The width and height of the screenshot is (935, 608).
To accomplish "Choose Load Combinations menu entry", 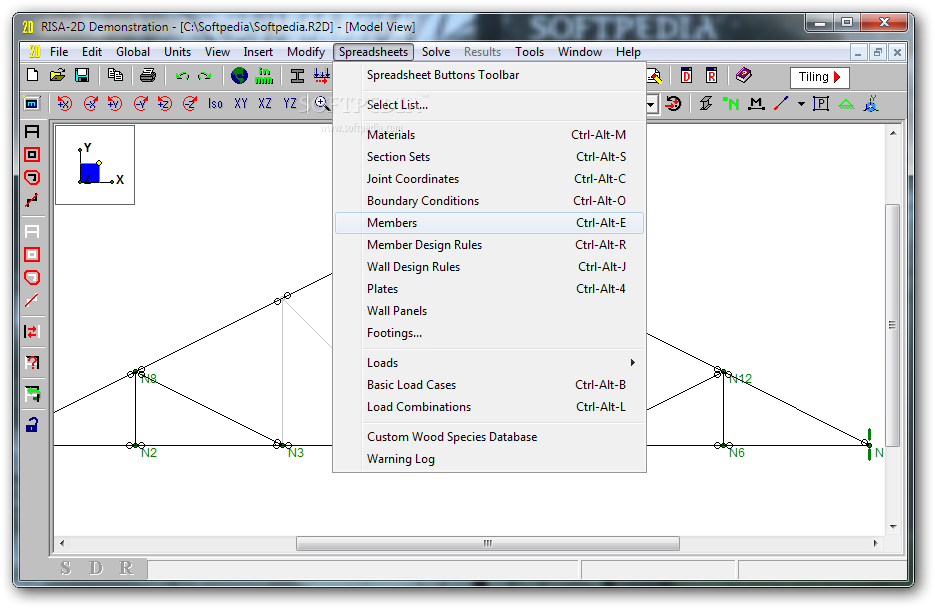I will point(490,407).
